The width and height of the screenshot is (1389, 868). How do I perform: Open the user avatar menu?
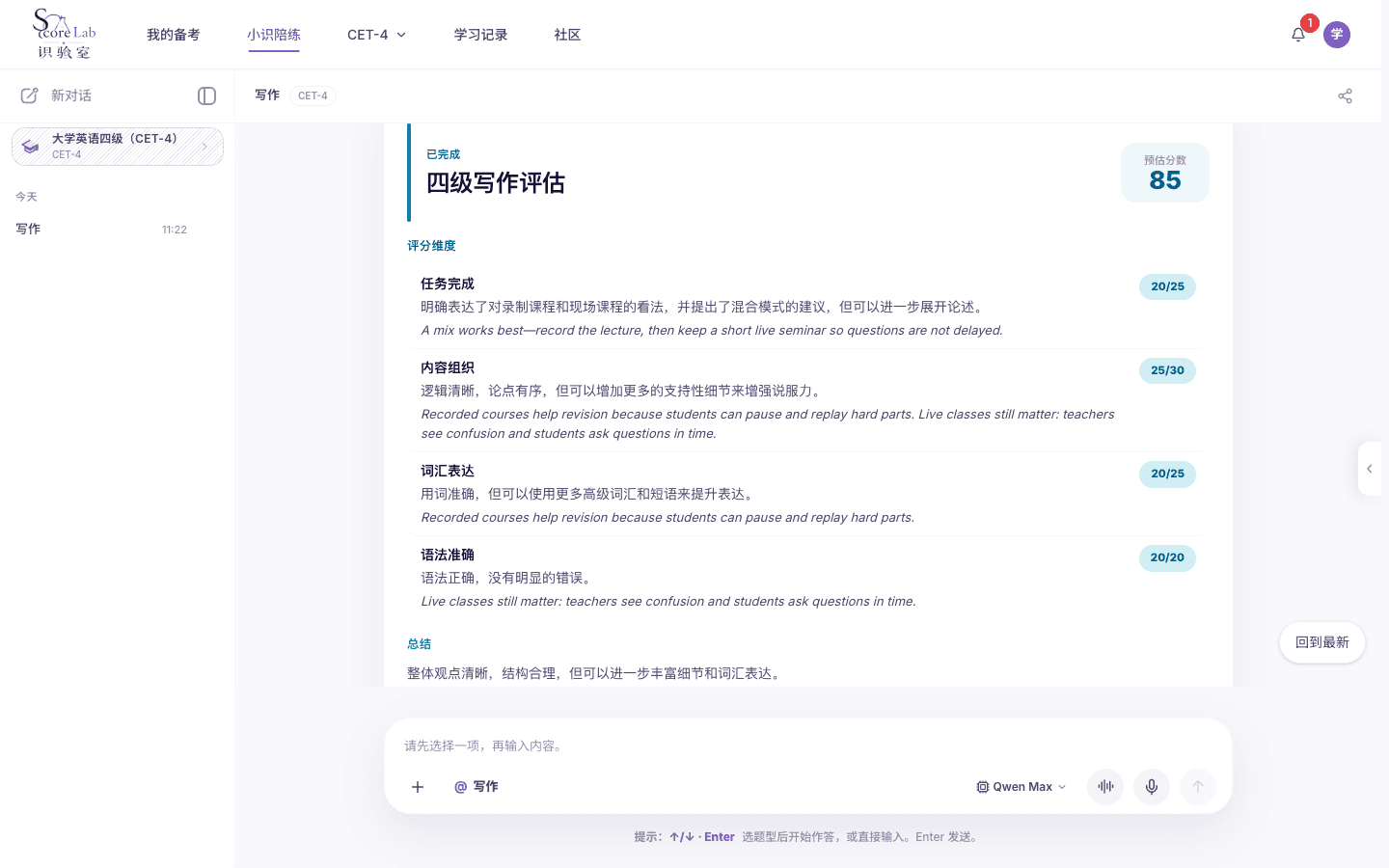(x=1337, y=35)
